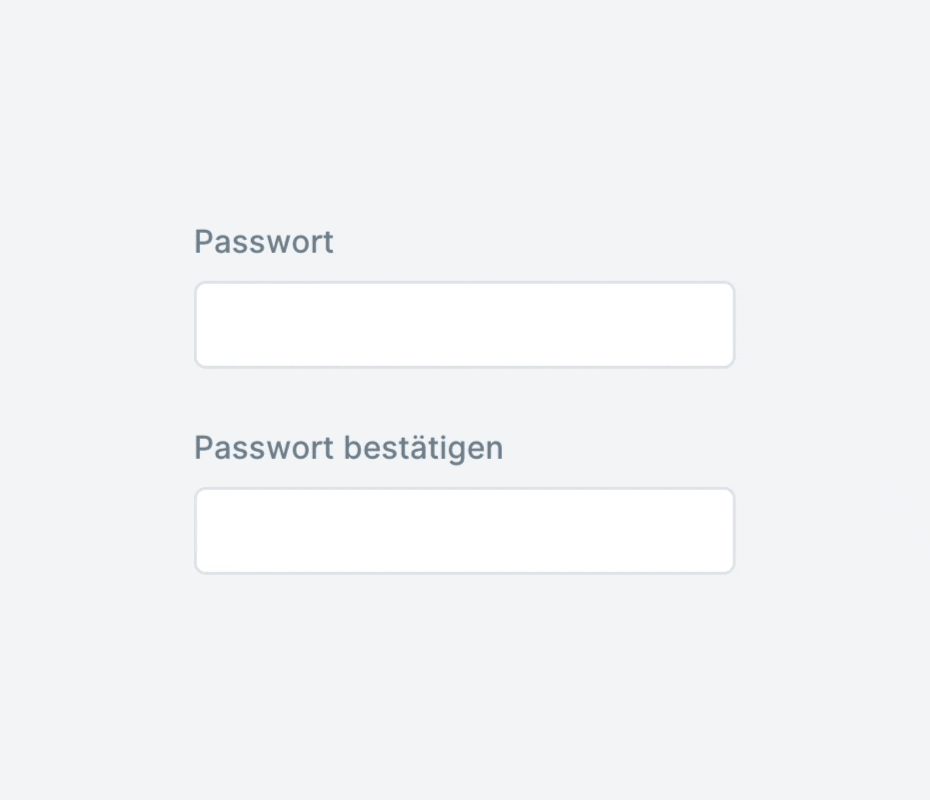The height and width of the screenshot is (800, 930).
Task: Click inside the bottom rounded input box
Action: click(x=464, y=530)
